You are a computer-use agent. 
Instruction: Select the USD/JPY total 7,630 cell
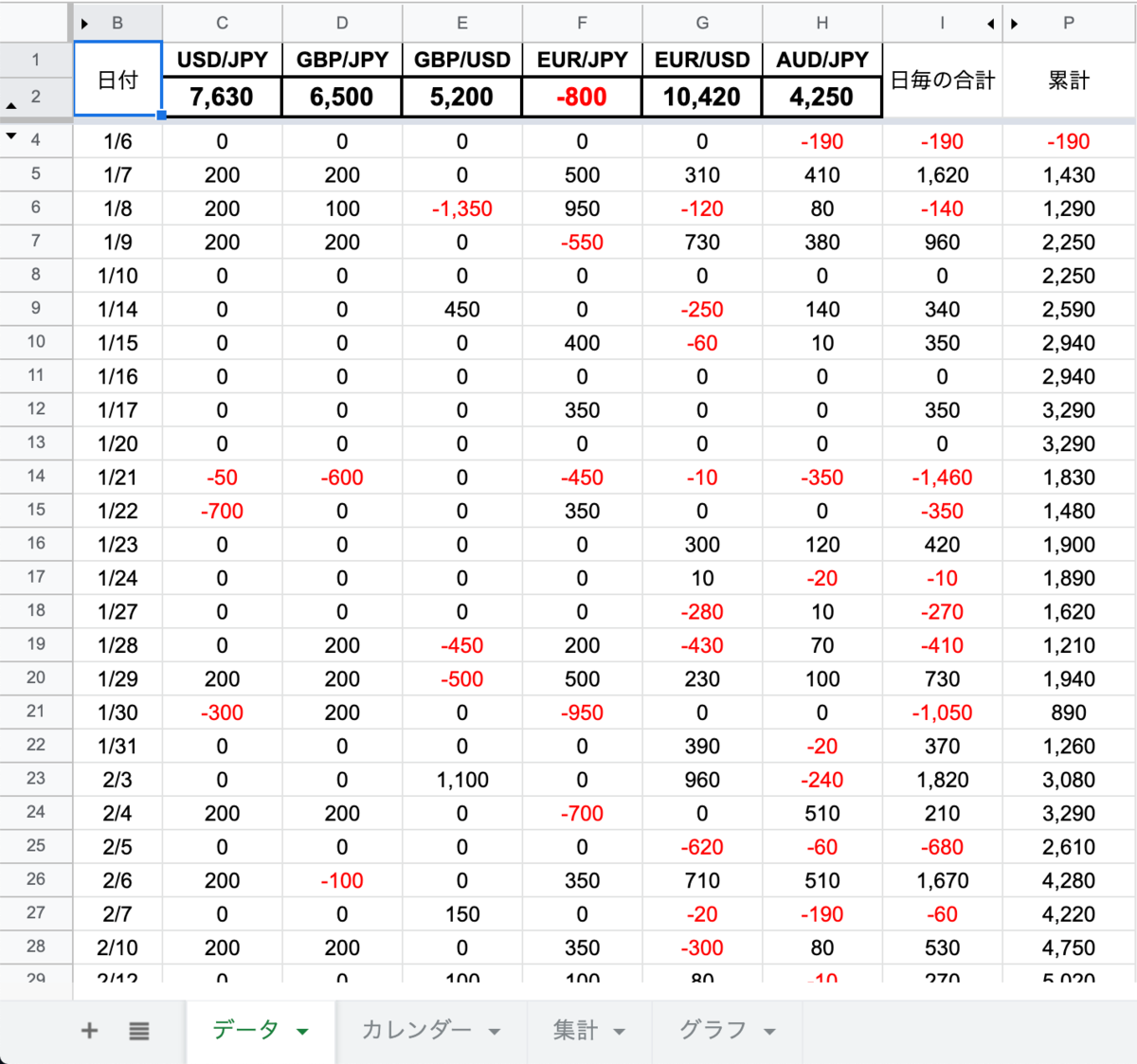[222, 97]
